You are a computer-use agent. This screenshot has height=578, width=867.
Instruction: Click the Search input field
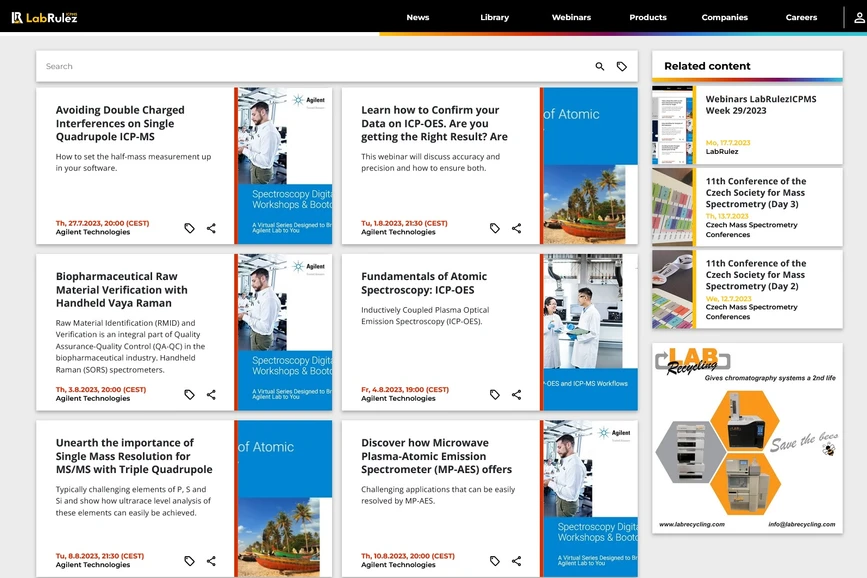315,66
